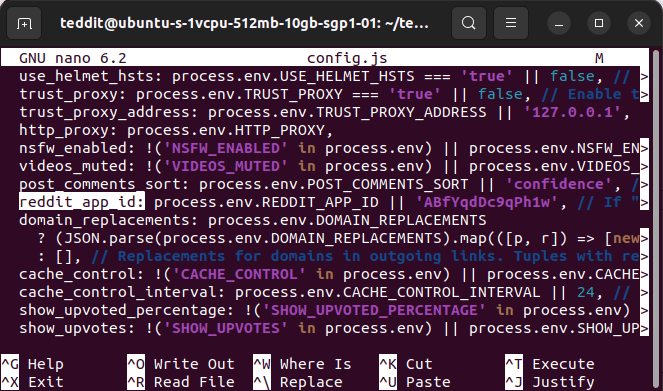Click the 'confidence' sort value
663x391 pixels.
(559, 184)
